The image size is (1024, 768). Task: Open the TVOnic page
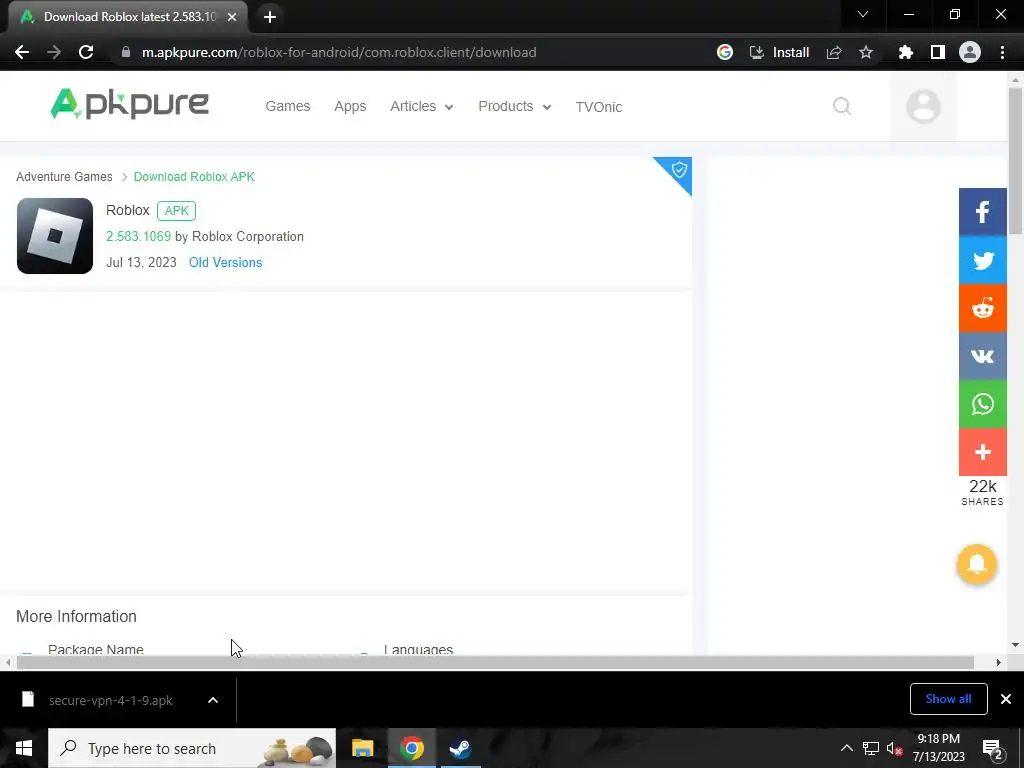(x=598, y=106)
